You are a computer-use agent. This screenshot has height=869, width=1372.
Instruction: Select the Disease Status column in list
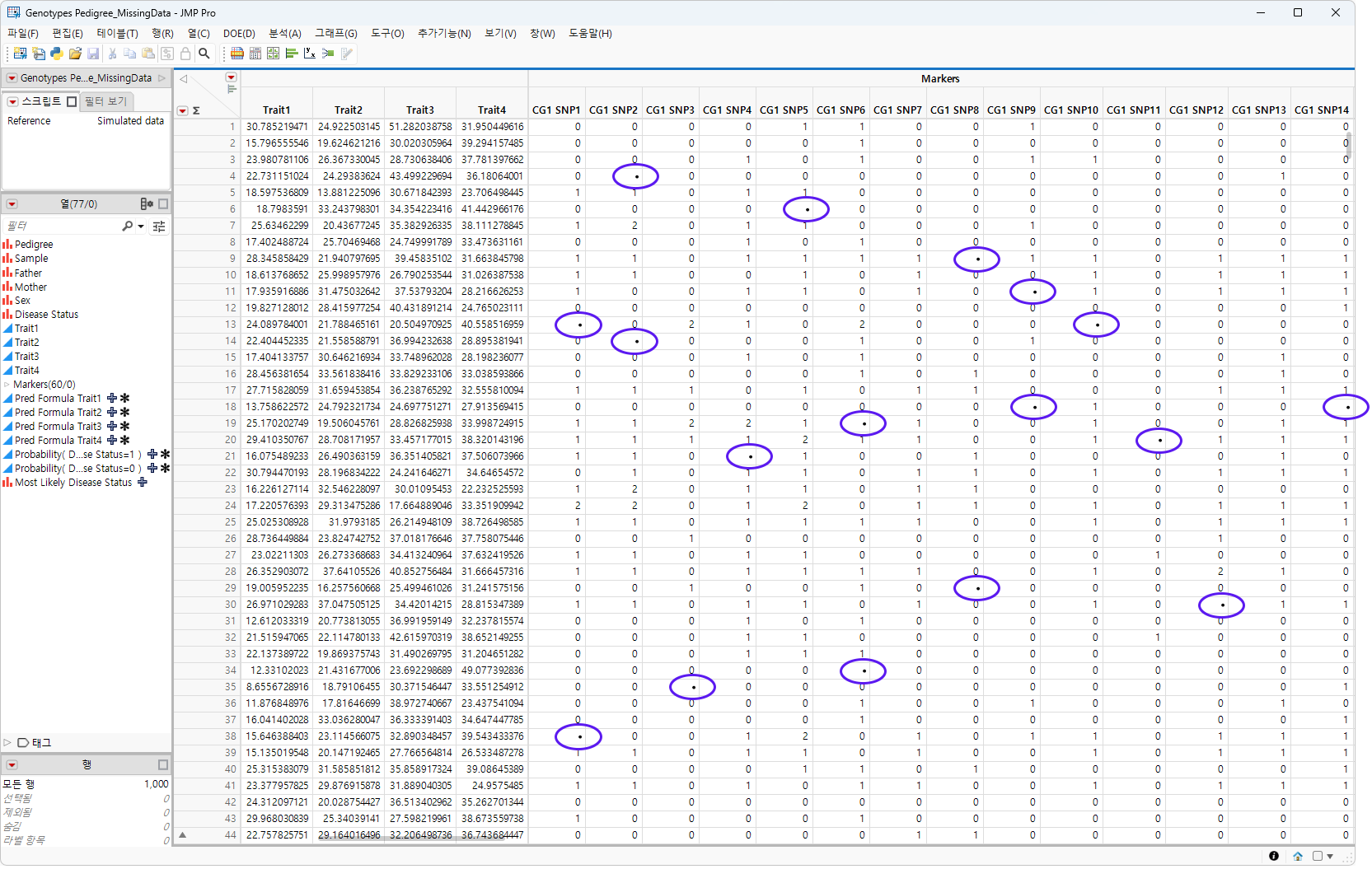[46, 315]
